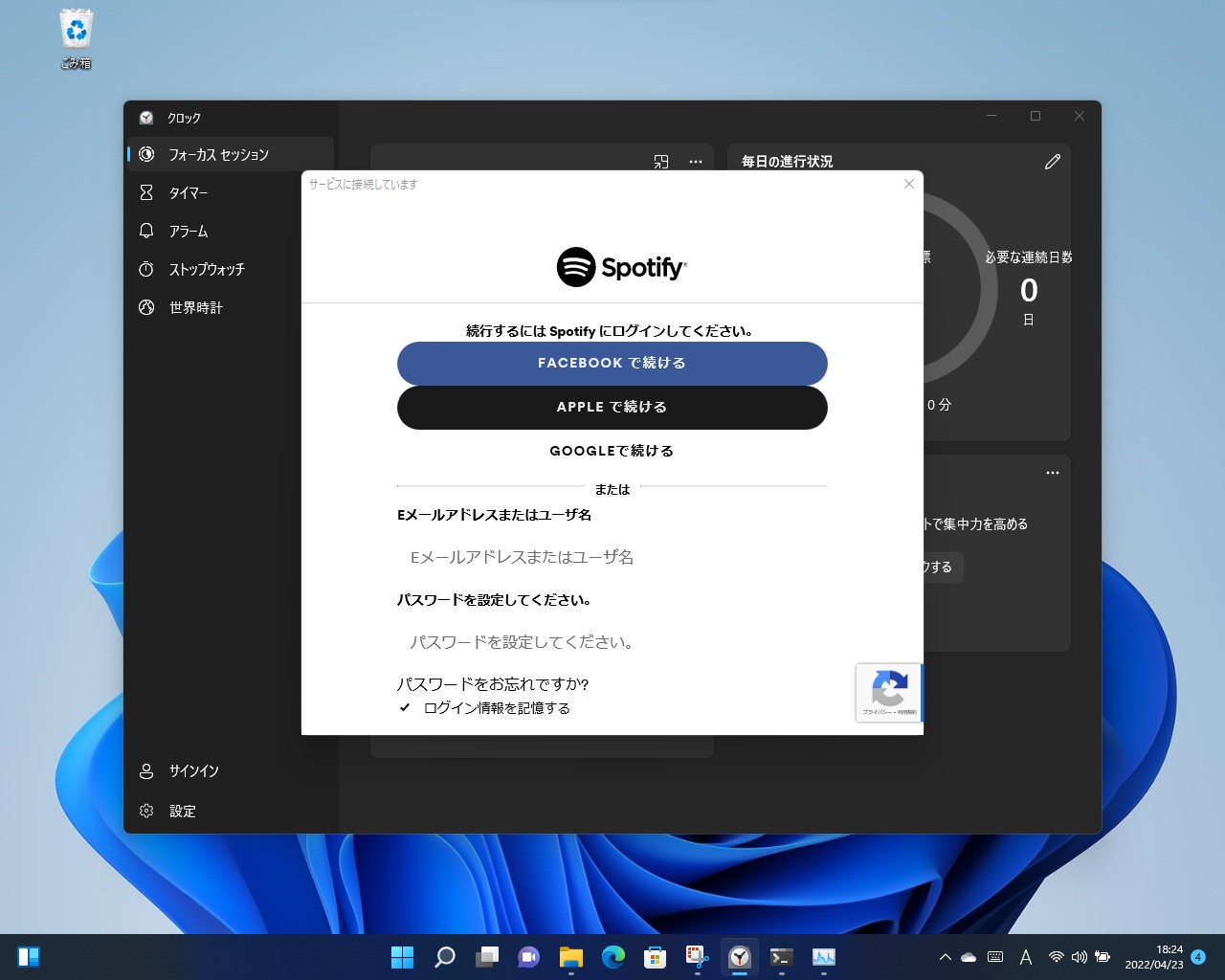1225x980 pixels.
Task: Expand the hidden system tray icons chevron
Action: coord(946,957)
